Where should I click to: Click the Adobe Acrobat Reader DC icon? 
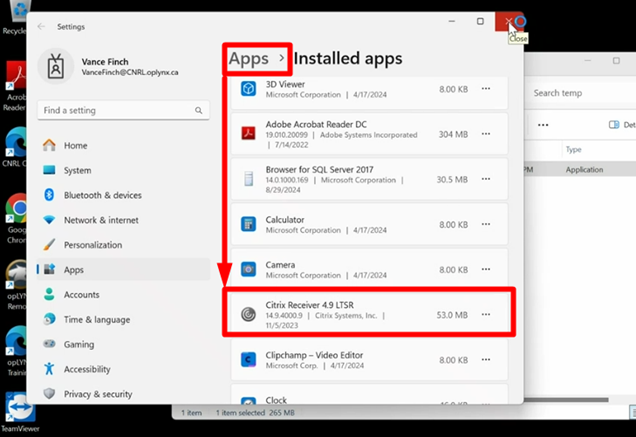(249, 133)
